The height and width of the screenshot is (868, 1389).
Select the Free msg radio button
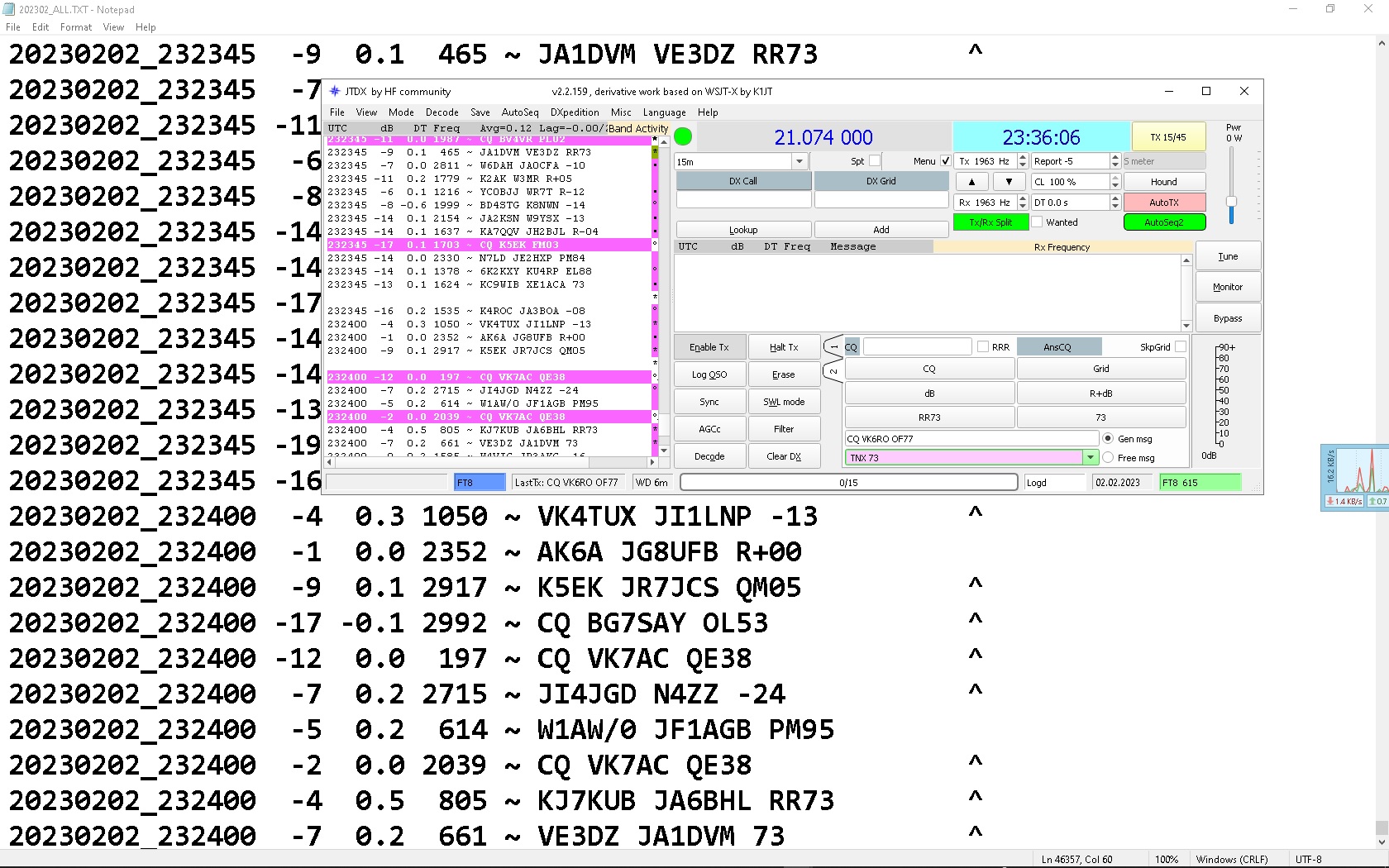point(1108,458)
